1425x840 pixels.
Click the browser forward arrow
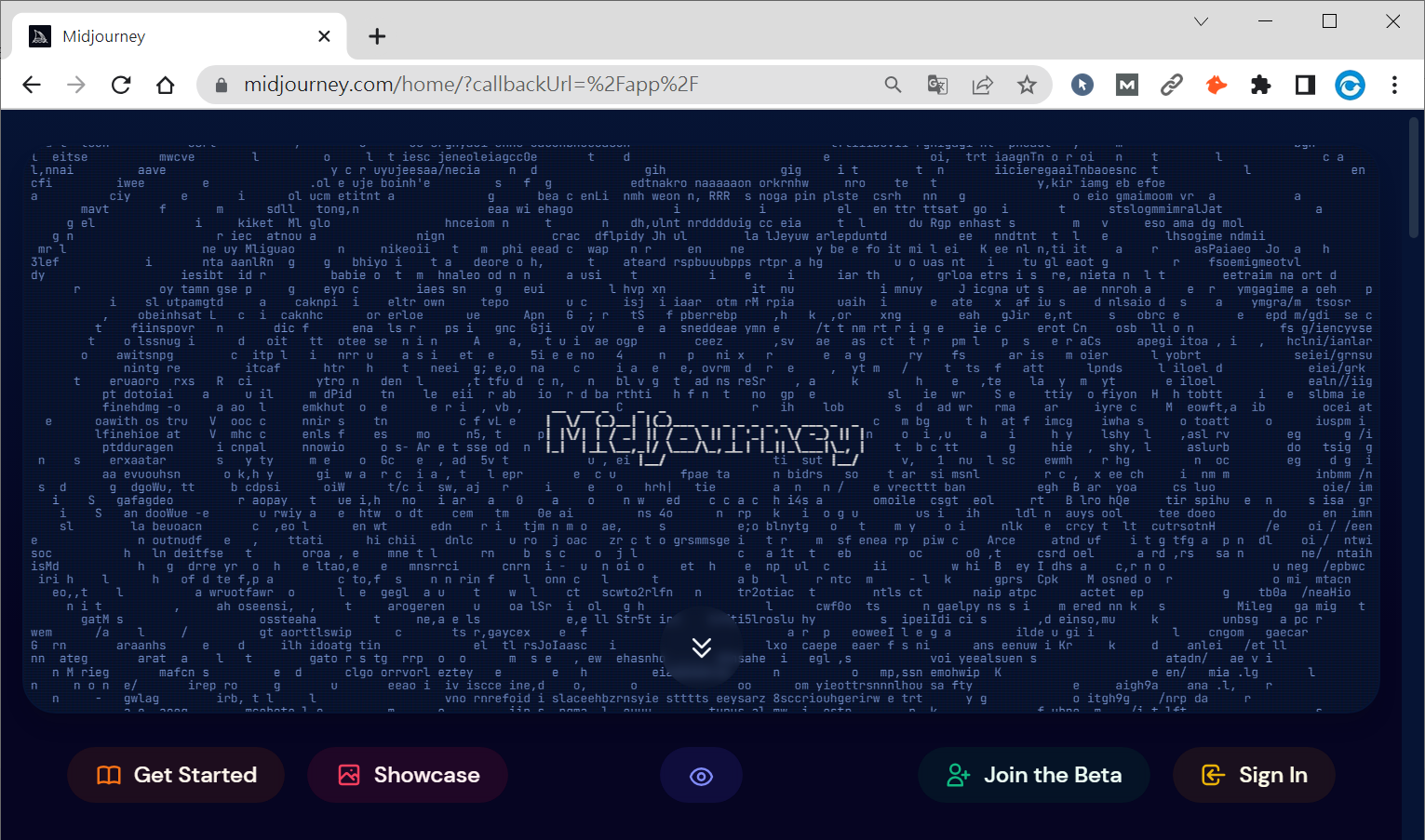(76, 86)
